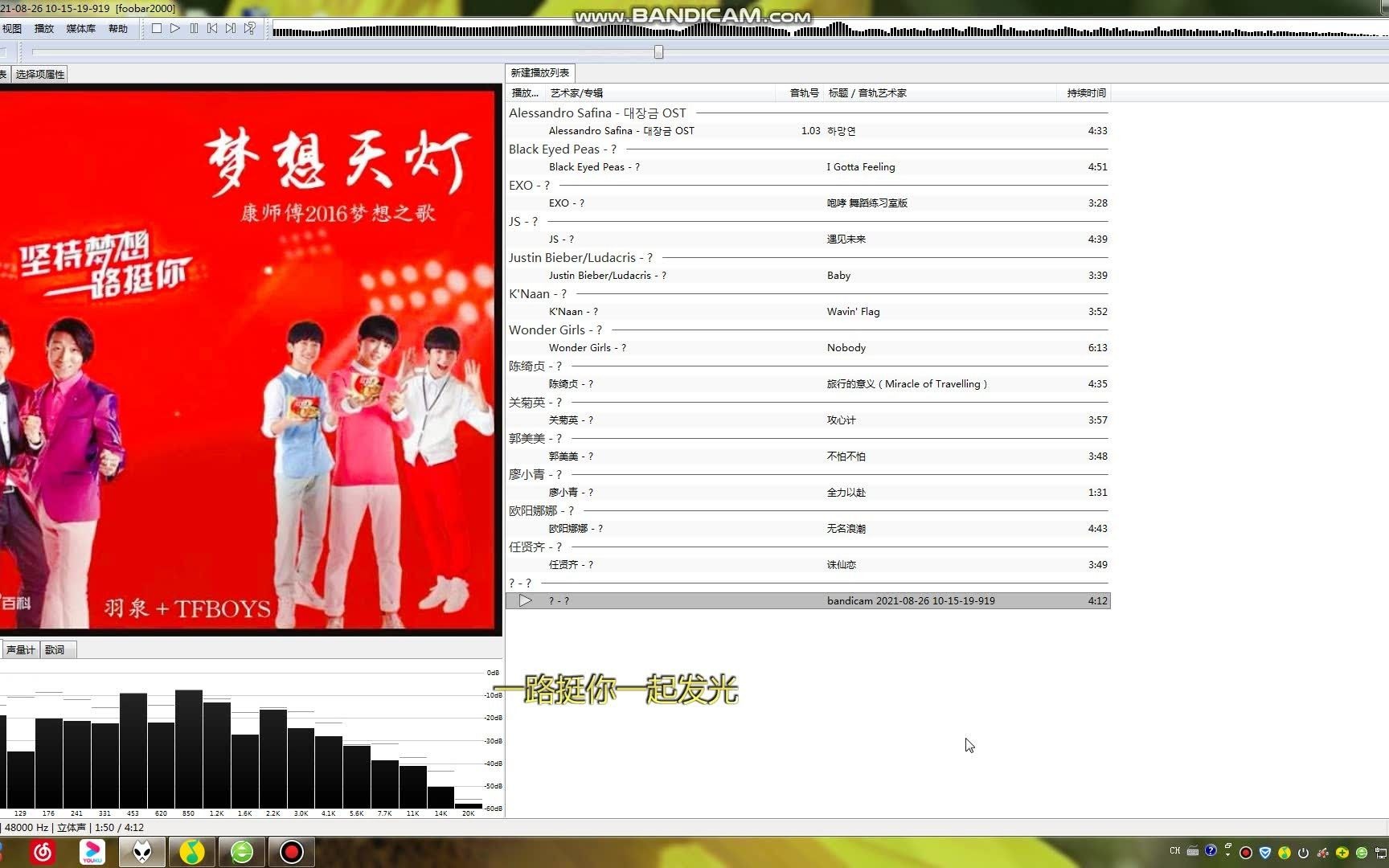
Task: Skip to the next track
Action: click(231, 28)
